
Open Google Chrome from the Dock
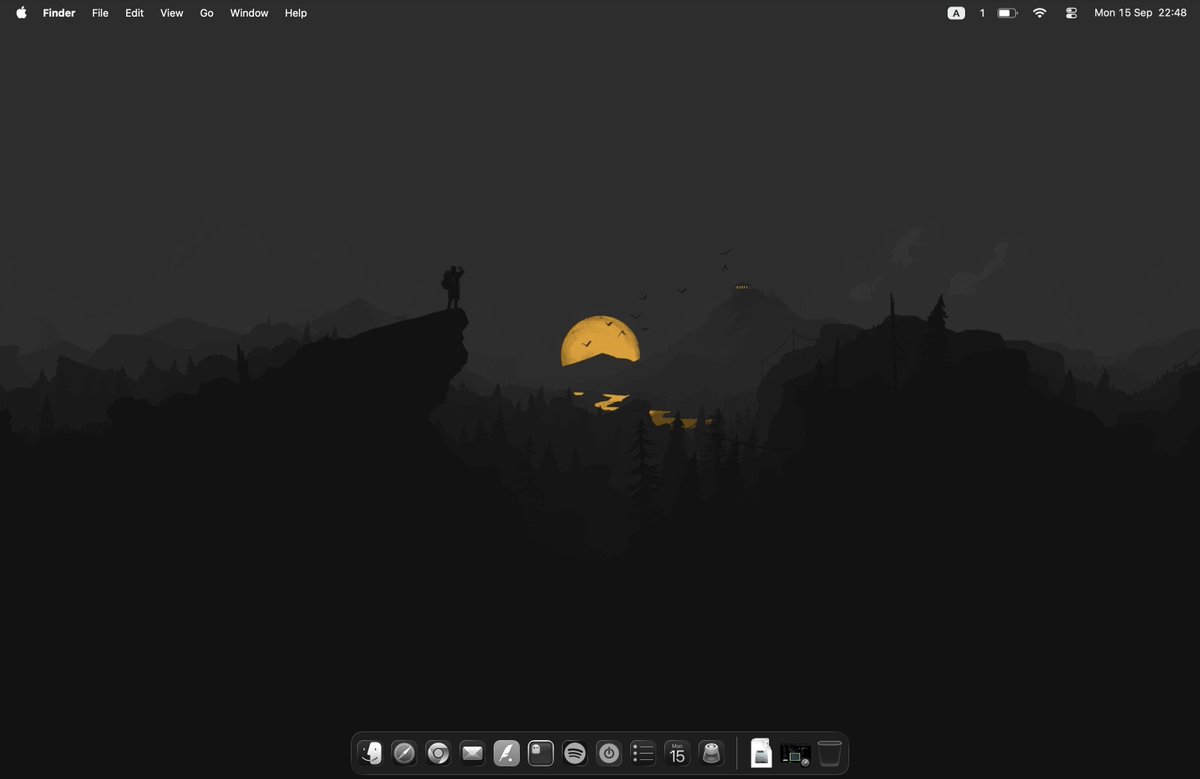(x=438, y=753)
